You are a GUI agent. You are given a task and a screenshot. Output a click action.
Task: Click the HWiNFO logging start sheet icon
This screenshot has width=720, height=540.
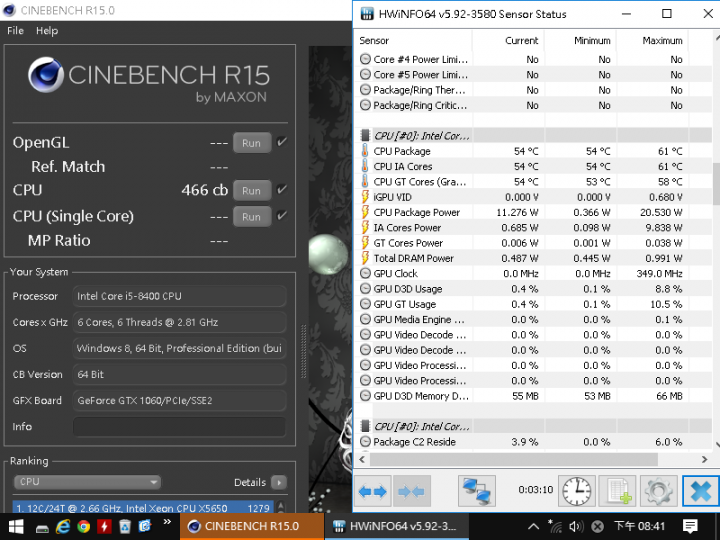(618, 491)
